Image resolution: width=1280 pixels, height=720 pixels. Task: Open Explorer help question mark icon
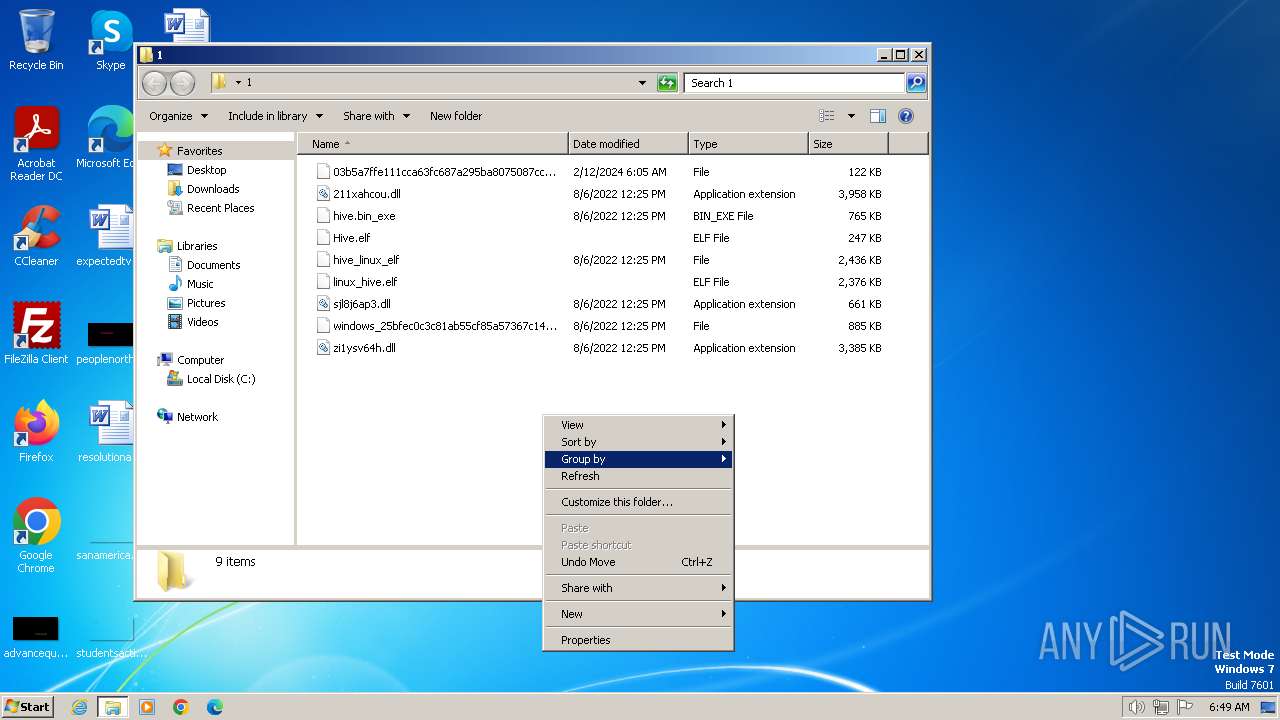click(906, 116)
